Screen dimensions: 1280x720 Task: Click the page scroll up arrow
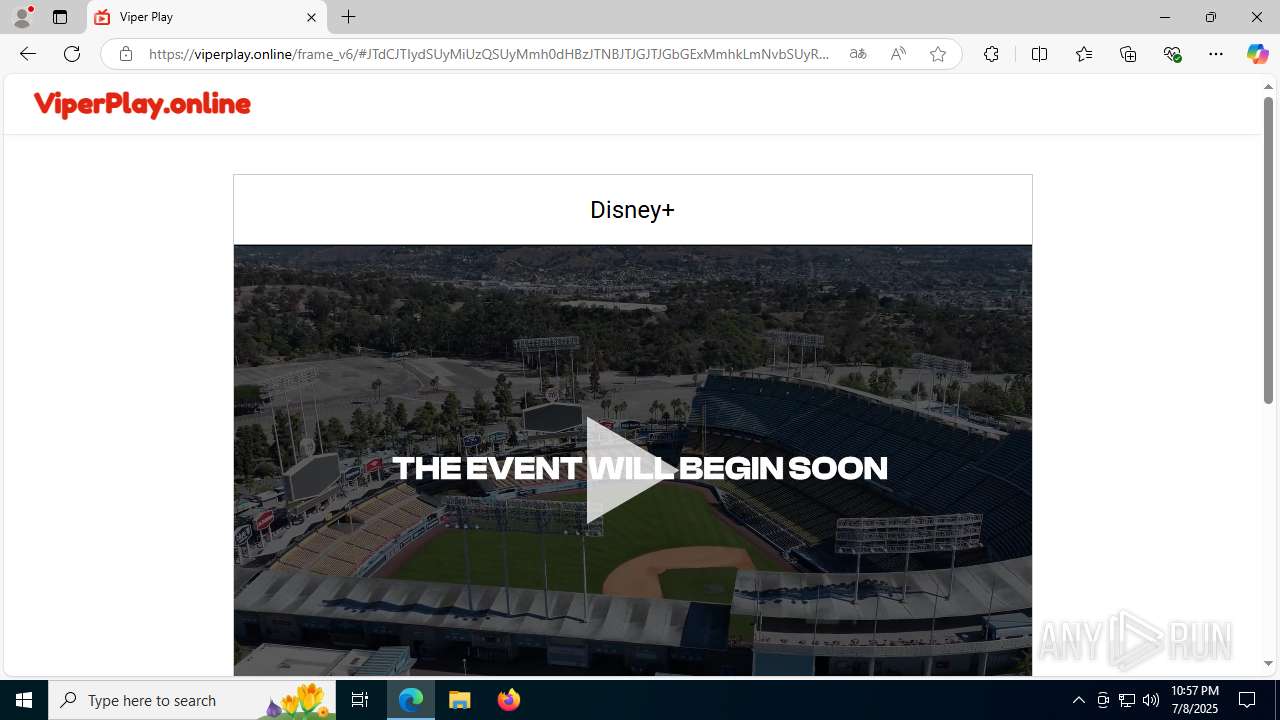click(1268, 87)
